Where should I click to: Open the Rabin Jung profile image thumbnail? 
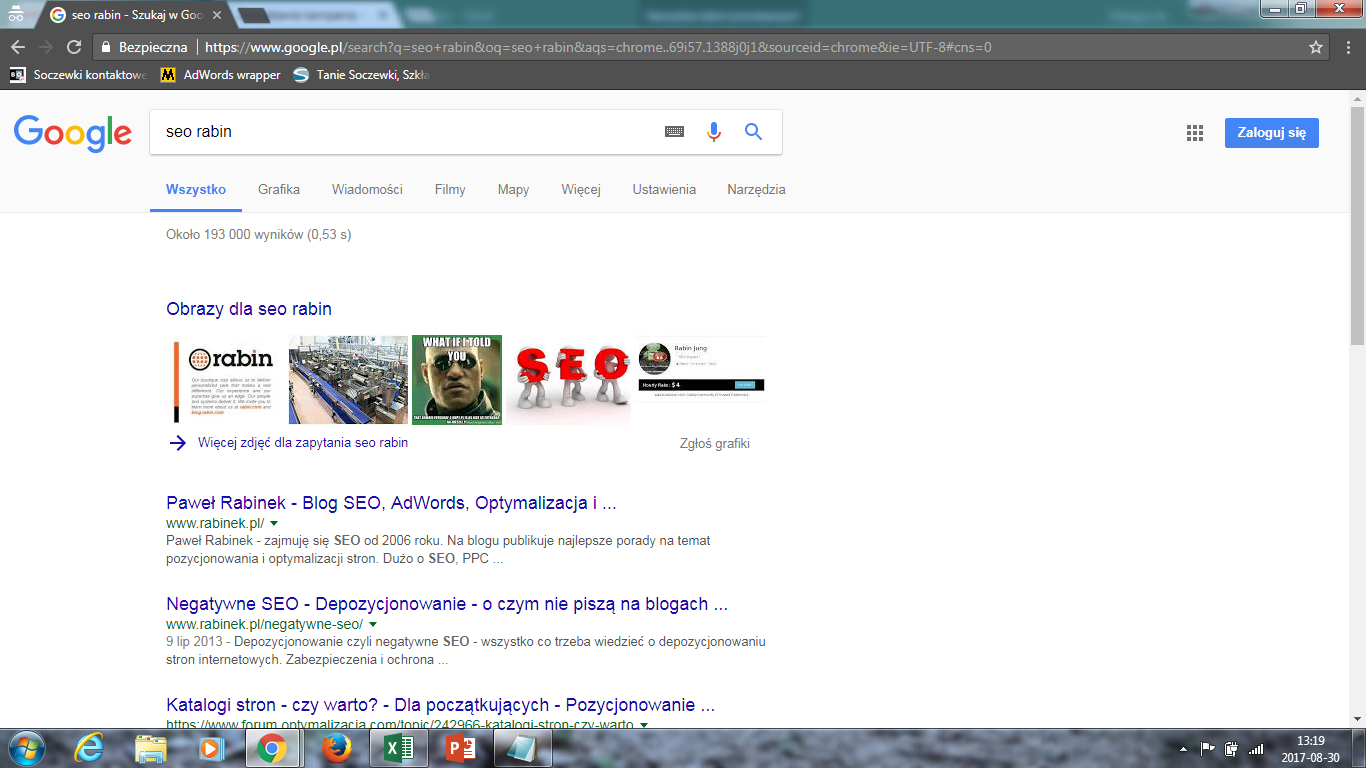[701, 371]
